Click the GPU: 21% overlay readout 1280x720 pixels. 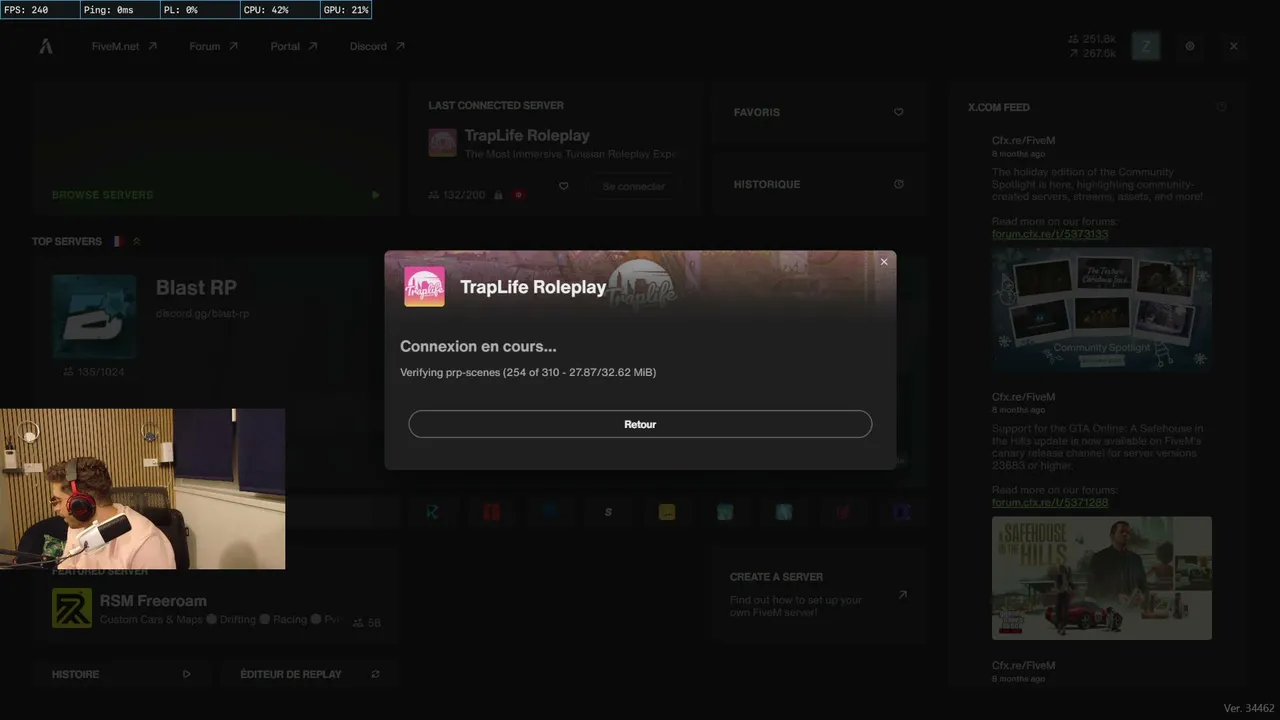(346, 10)
